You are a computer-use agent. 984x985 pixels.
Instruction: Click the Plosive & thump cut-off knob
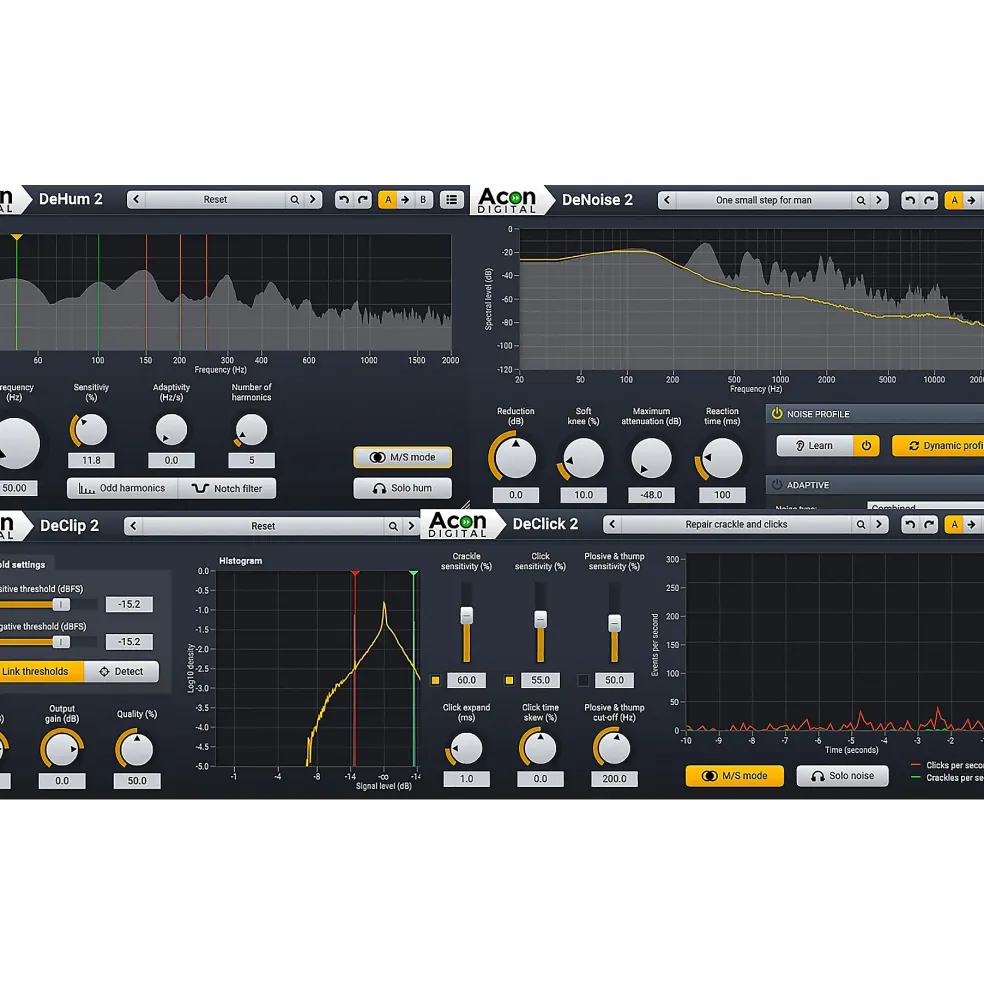click(x=614, y=749)
